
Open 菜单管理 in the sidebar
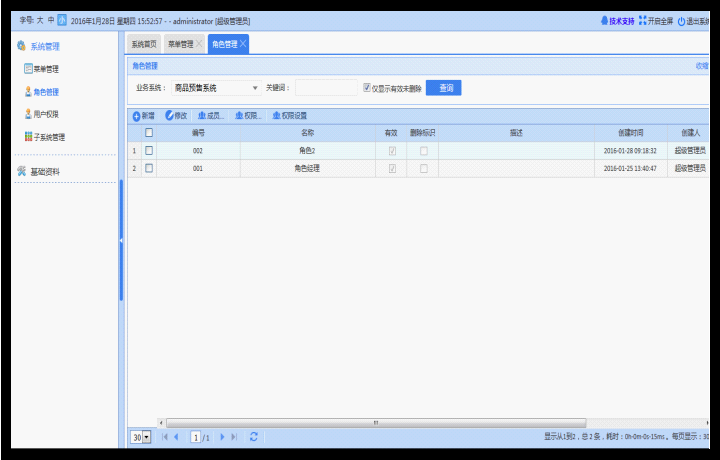46,69
